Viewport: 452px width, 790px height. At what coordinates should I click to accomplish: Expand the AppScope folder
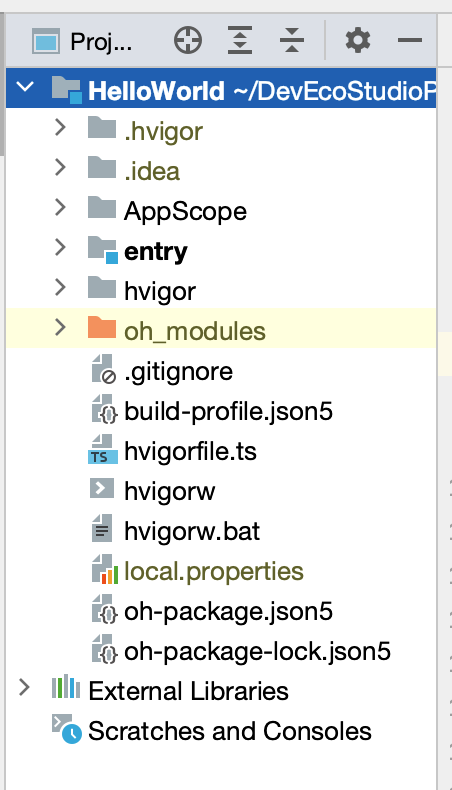[60, 207]
